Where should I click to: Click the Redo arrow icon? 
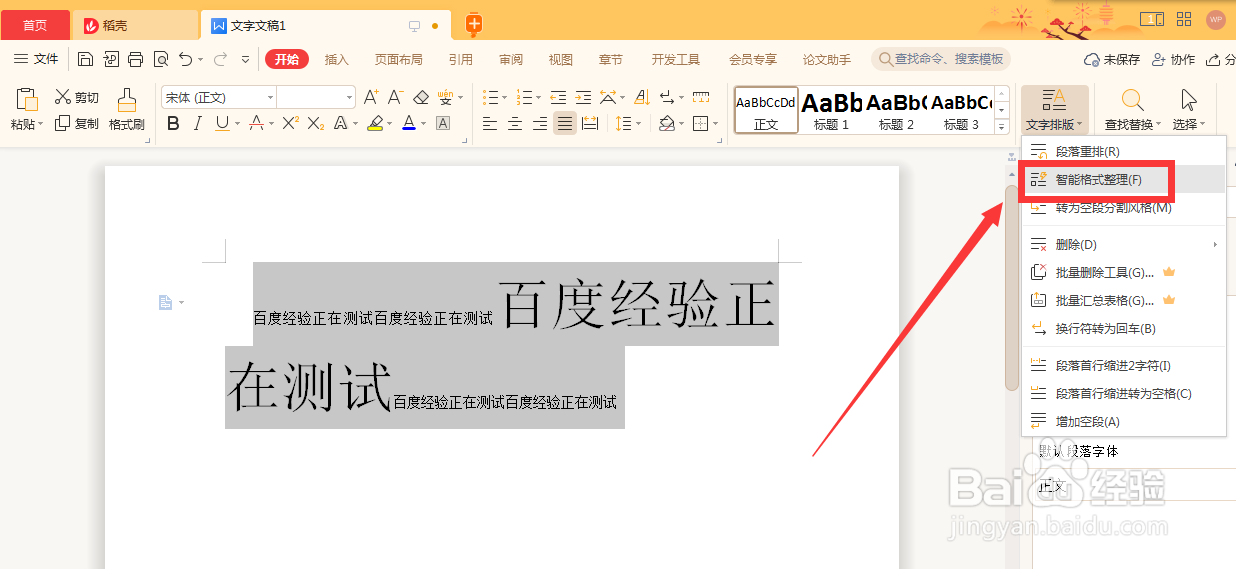point(220,59)
